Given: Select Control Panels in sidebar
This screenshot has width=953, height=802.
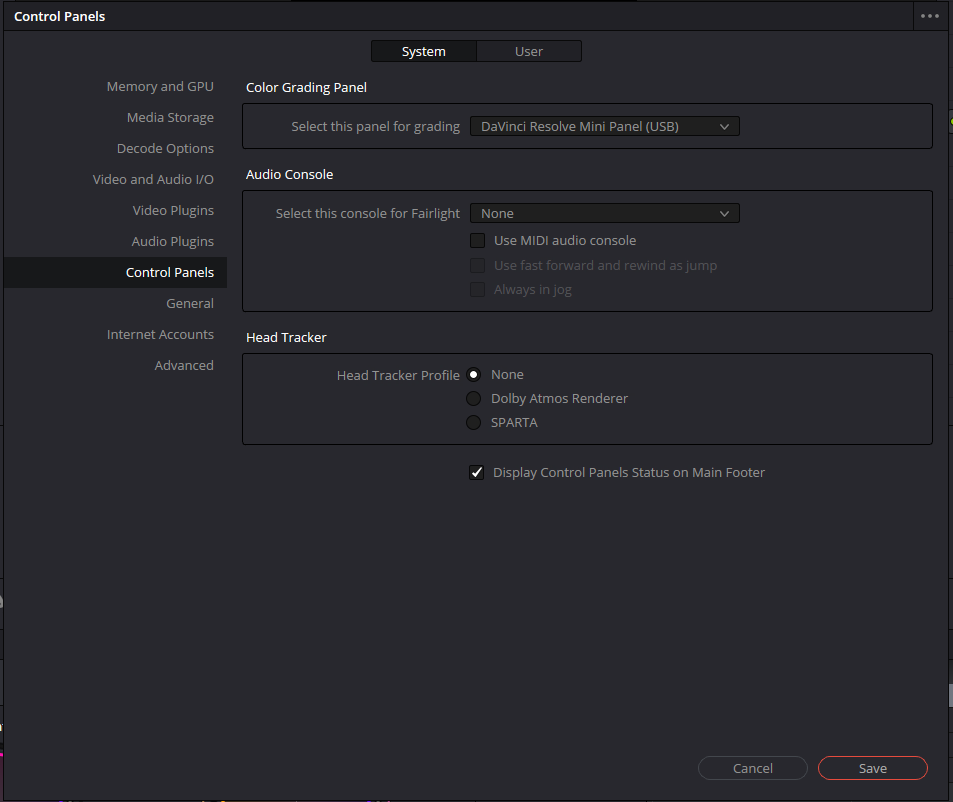Looking at the screenshot, I should (115, 273).
